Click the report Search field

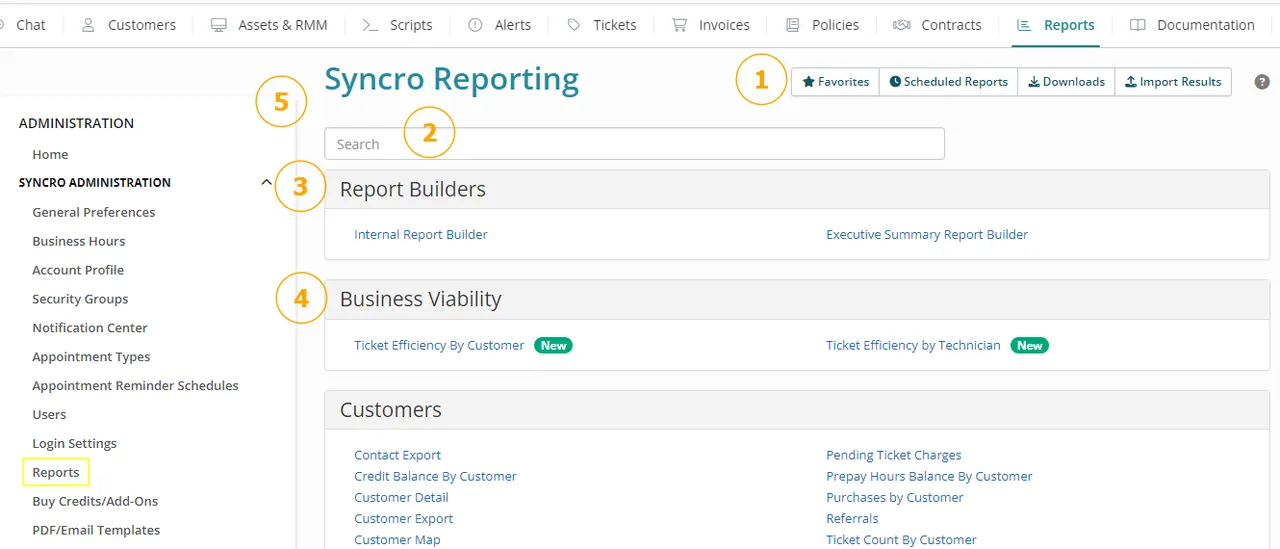[634, 144]
